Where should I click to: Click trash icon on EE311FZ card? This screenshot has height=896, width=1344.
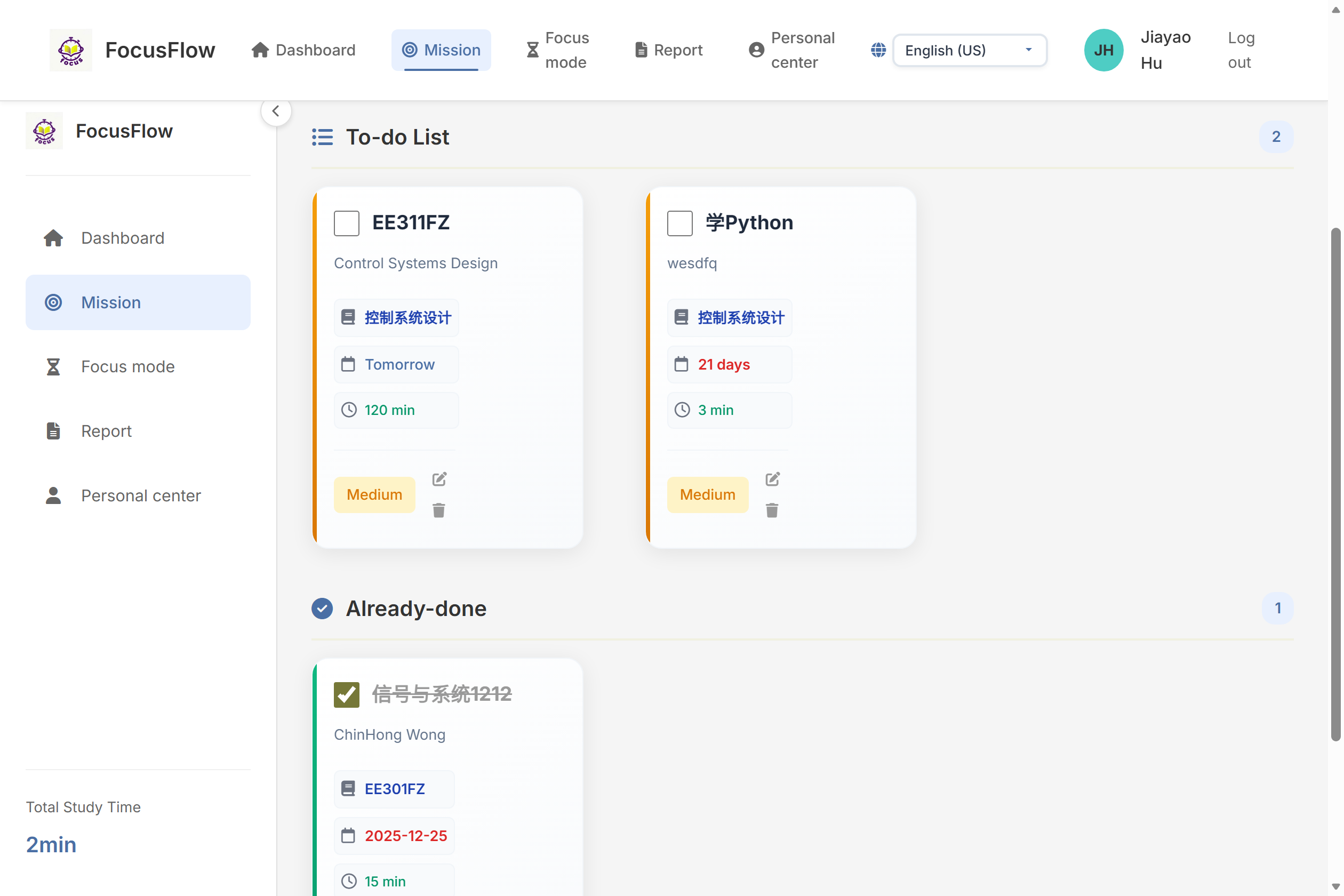coord(439,510)
